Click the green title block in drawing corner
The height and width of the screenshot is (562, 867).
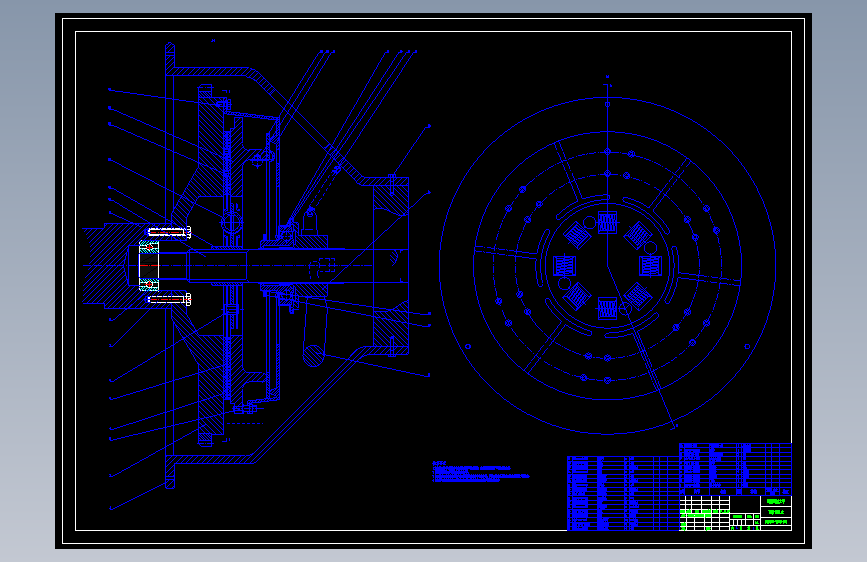(x=735, y=513)
